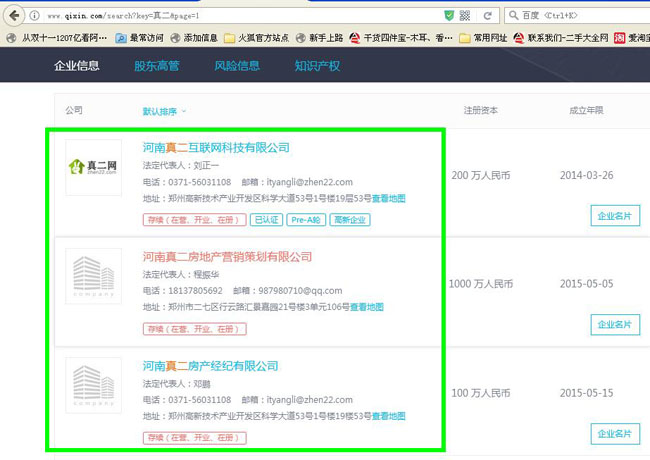This screenshot has height=460, width=650.
Task: View map for 郑州市二七区行云路 address
Action: click(x=367, y=307)
